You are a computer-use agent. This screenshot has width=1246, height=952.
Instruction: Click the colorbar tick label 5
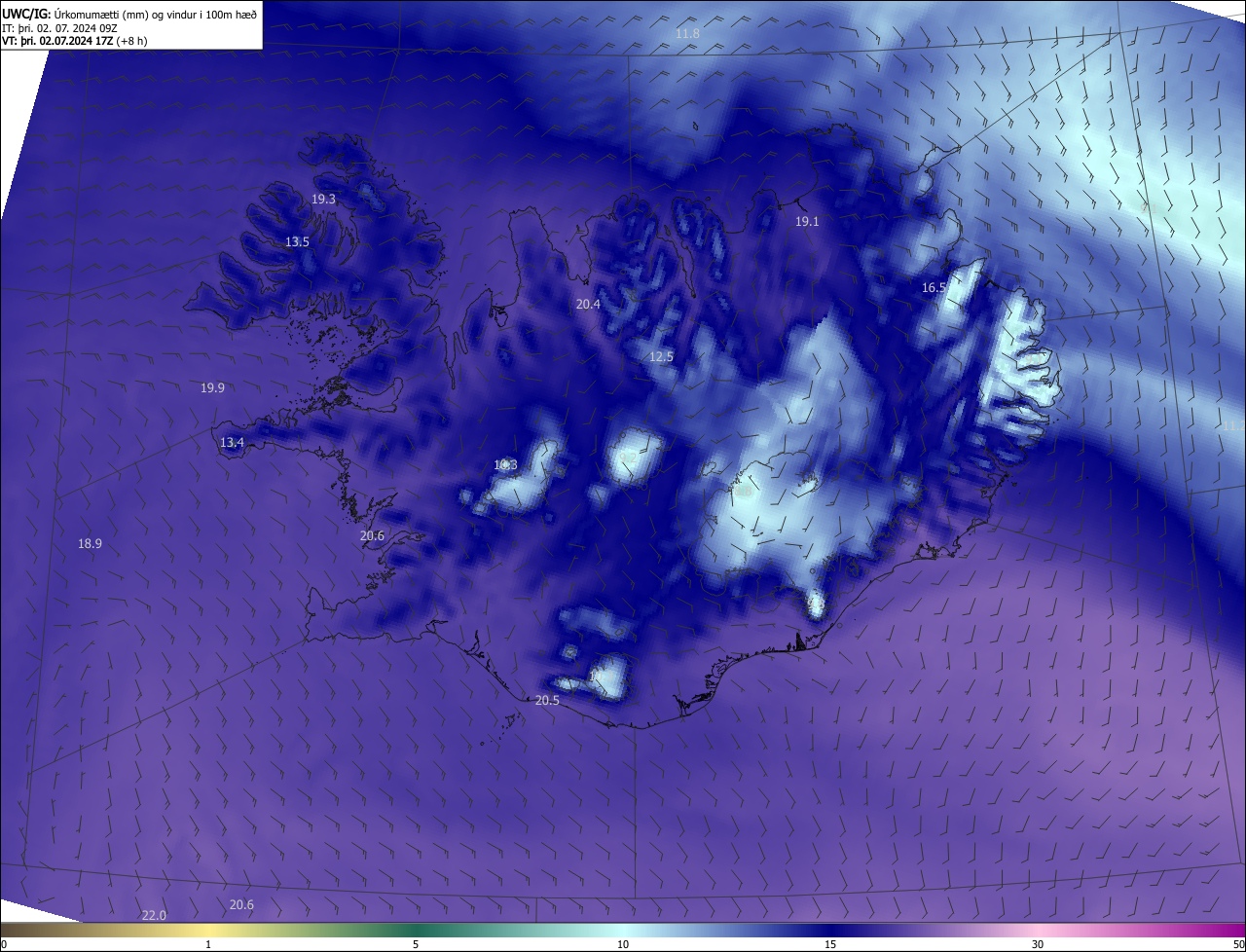coord(416,944)
